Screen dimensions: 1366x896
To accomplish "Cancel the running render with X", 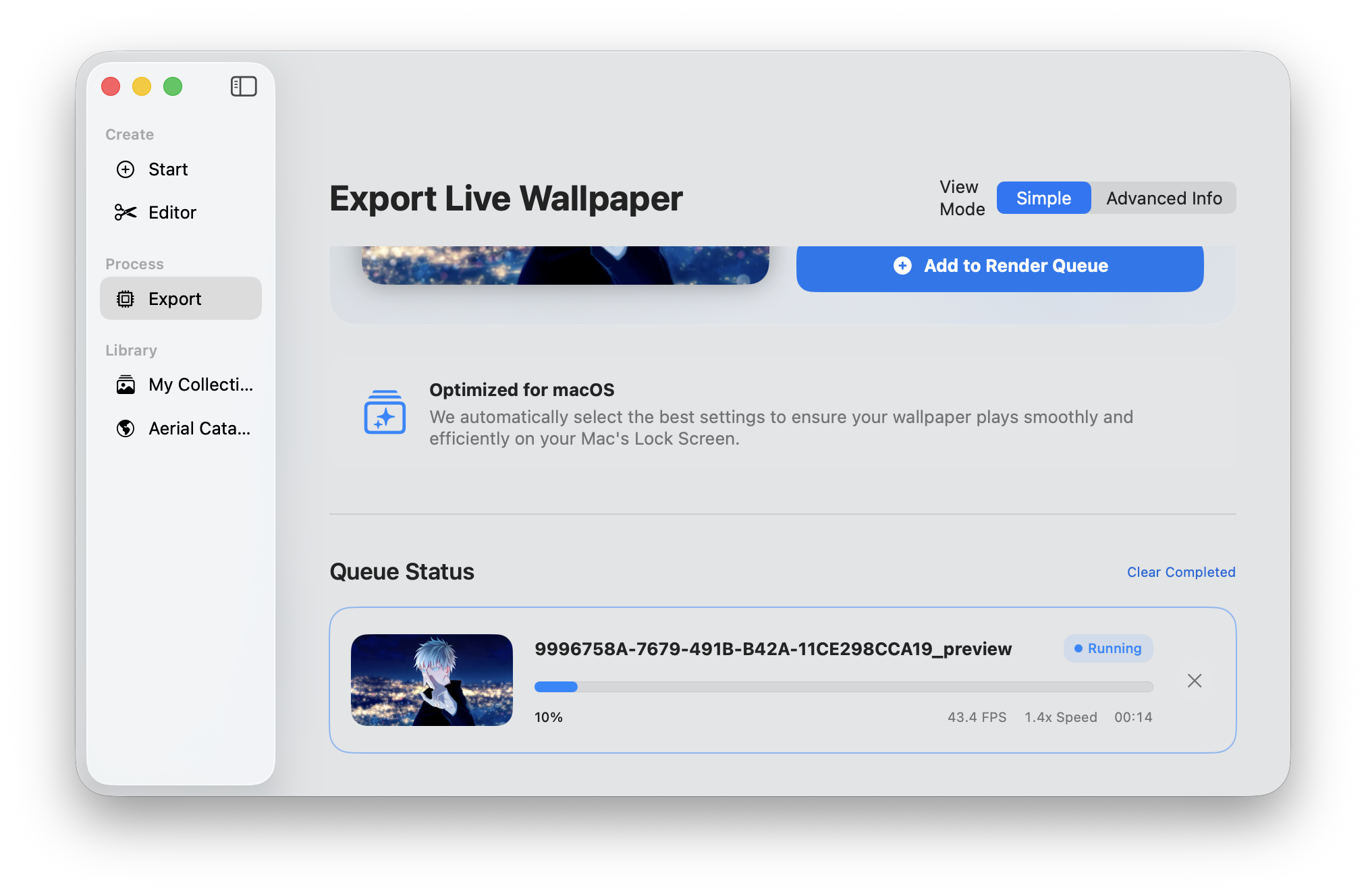I will 1194,681.
